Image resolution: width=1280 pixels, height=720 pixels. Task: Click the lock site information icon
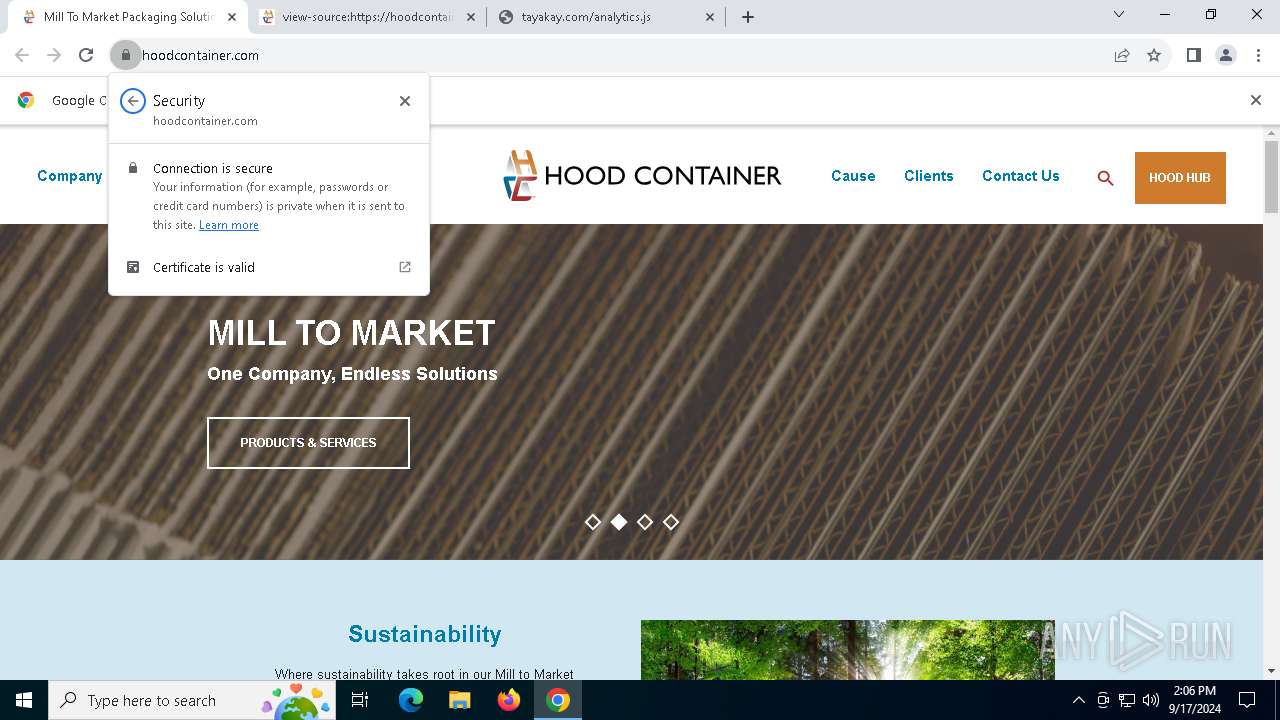(126, 55)
